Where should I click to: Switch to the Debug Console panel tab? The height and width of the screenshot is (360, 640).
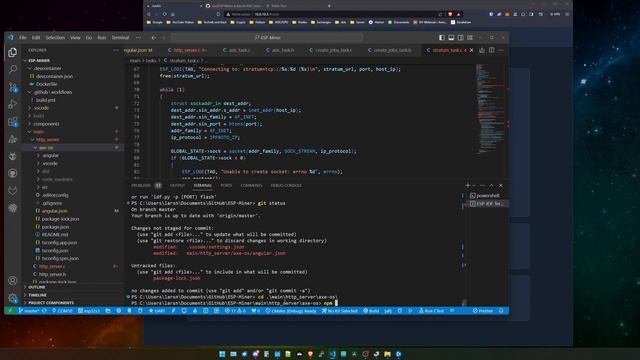(286, 186)
